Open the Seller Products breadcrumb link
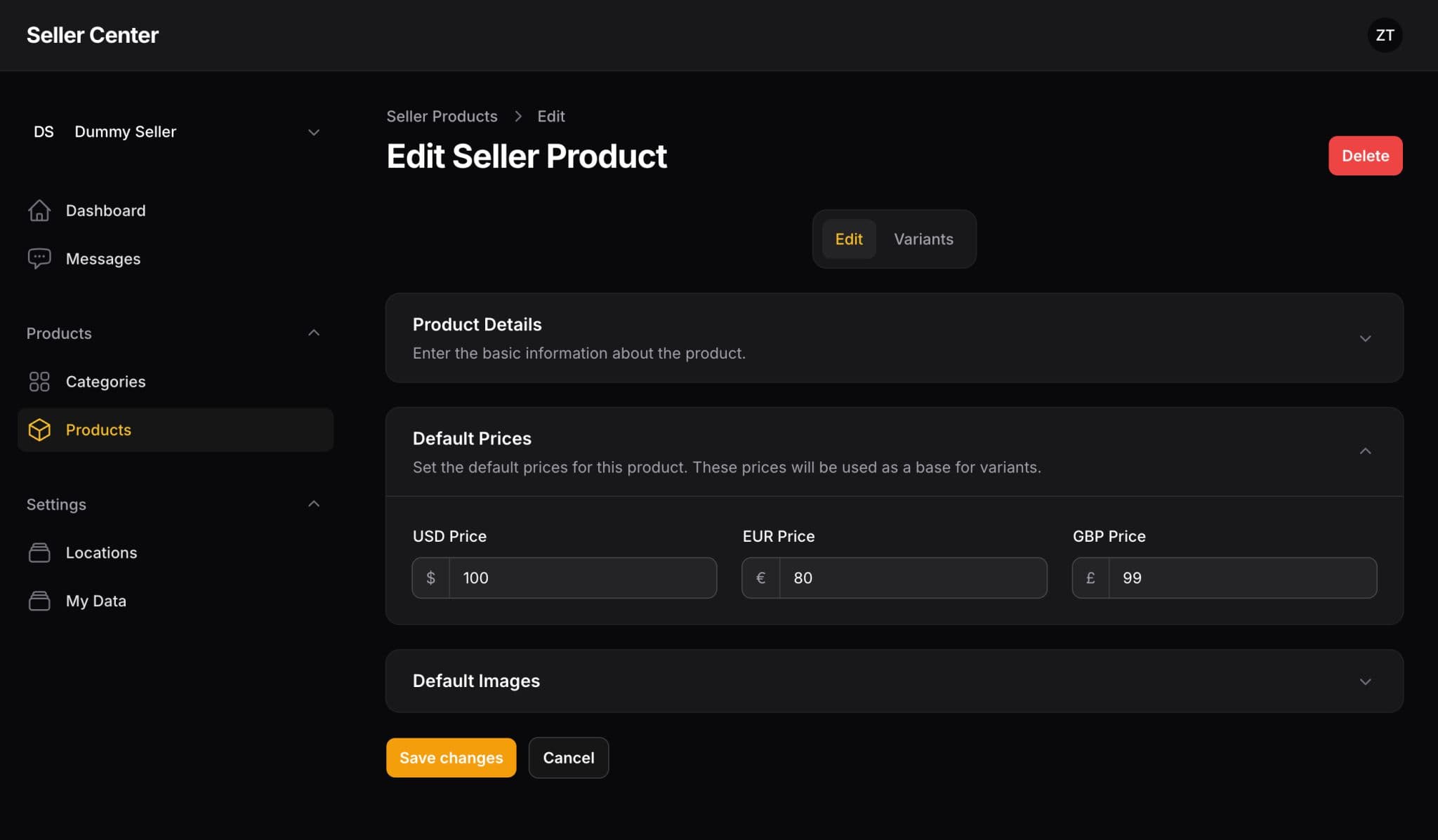Screen dimensions: 1438x840 click(442, 116)
